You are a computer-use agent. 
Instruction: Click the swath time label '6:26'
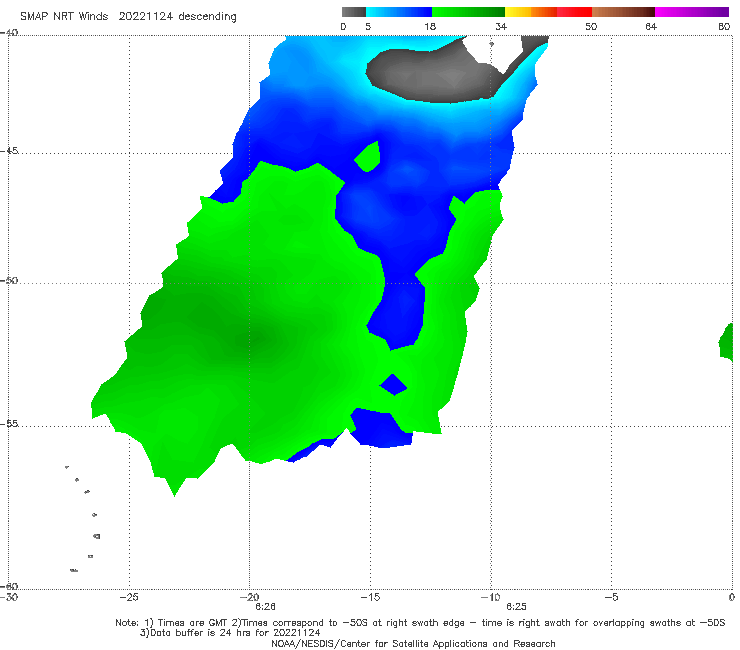(265, 607)
